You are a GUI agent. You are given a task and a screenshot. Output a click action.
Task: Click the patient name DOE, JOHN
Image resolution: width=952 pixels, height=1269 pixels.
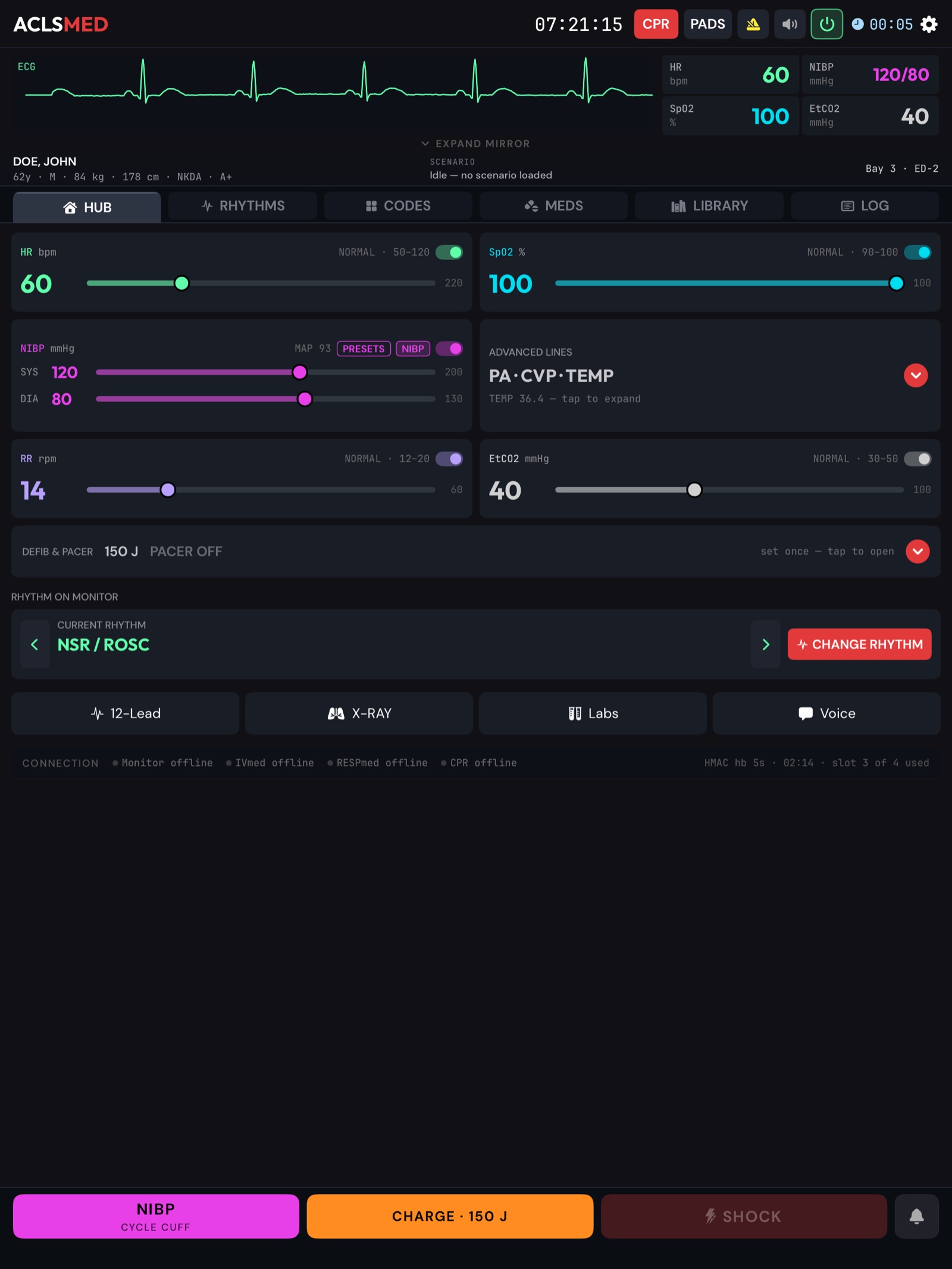point(45,161)
